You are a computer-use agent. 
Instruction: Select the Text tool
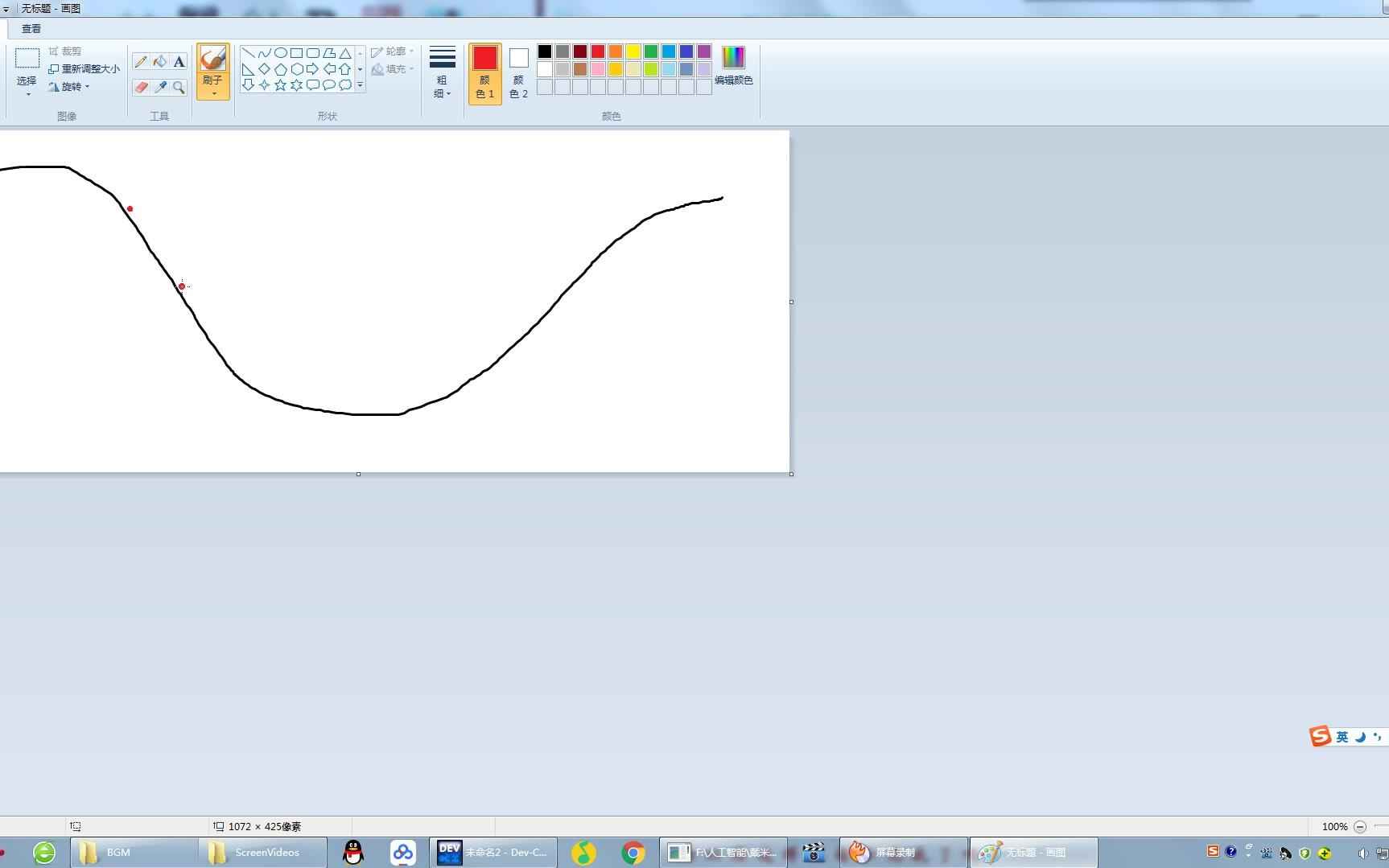179,61
